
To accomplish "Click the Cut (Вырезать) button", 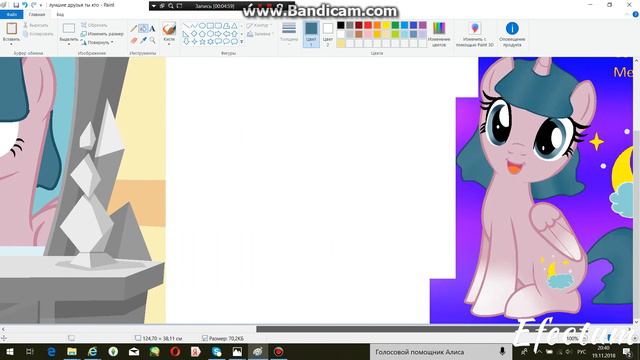I will (36, 25).
